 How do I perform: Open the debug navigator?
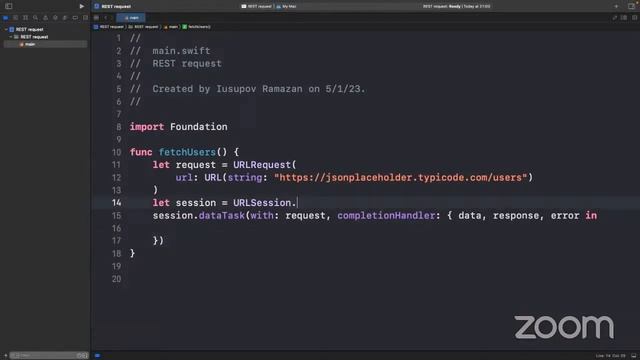pos(65,18)
